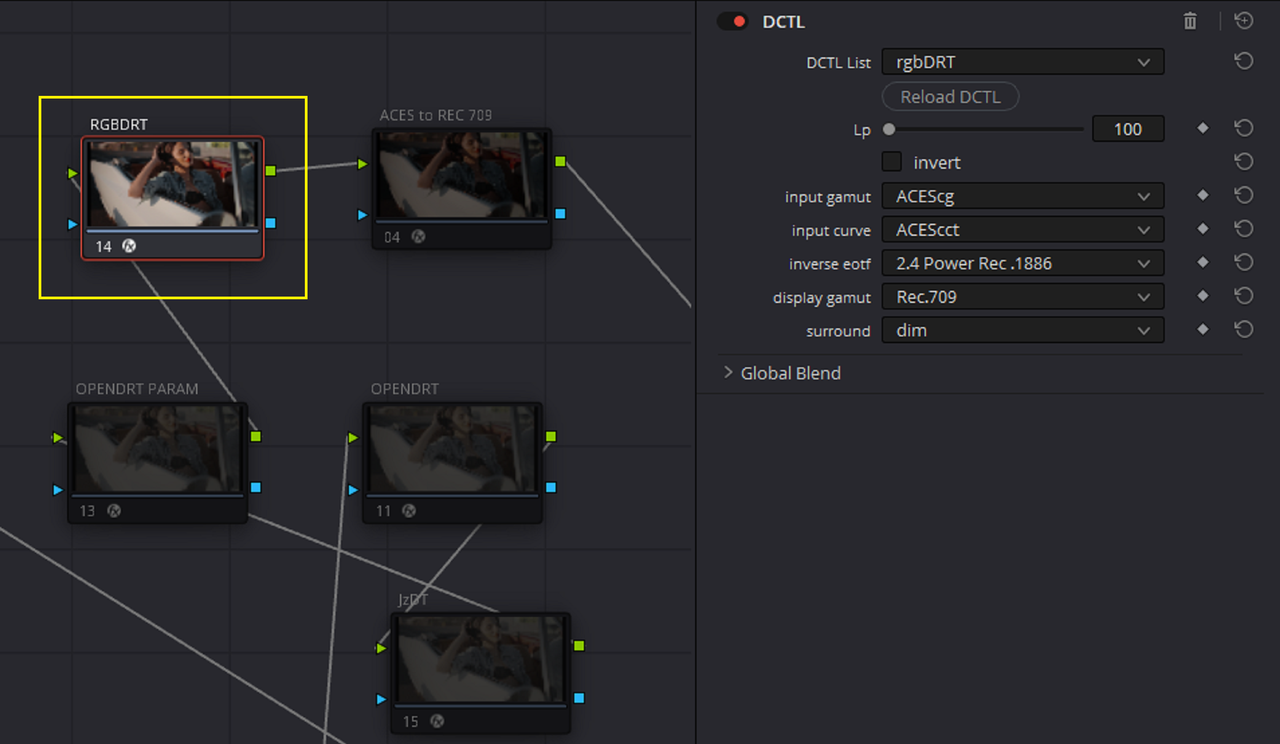
Task: Click the FX badge on node 04
Action: pyautogui.click(x=418, y=237)
